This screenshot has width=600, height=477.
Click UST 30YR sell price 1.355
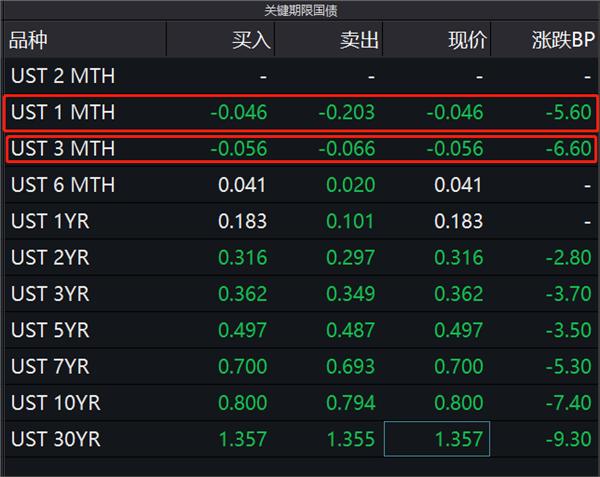351,440
